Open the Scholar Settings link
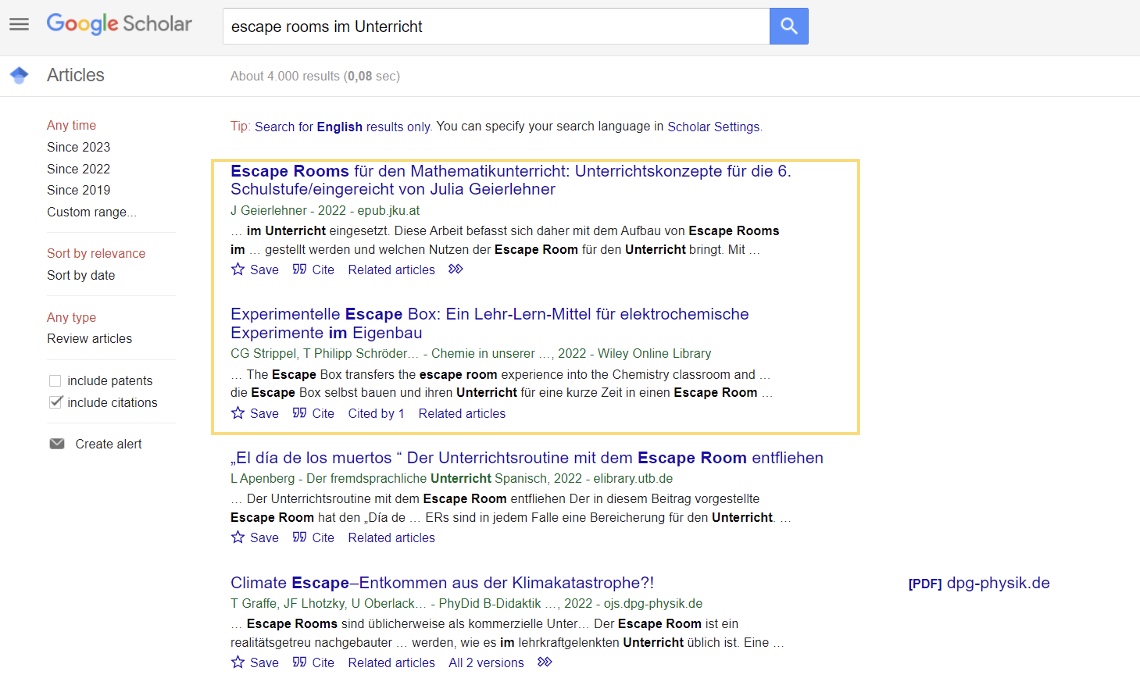This screenshot has height=690, width=1140. pos(713,127)
